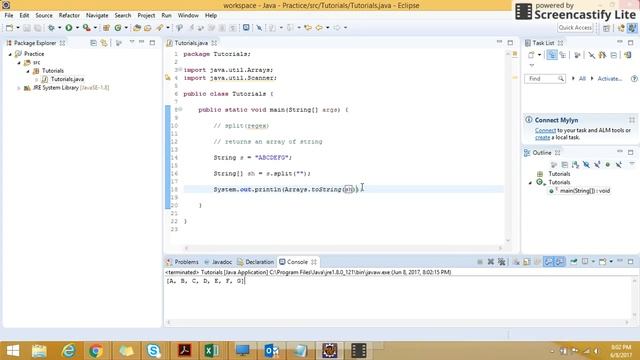Click the All filter link in Task List
Viewport: 640px width, 360px height.
(582, 78)
